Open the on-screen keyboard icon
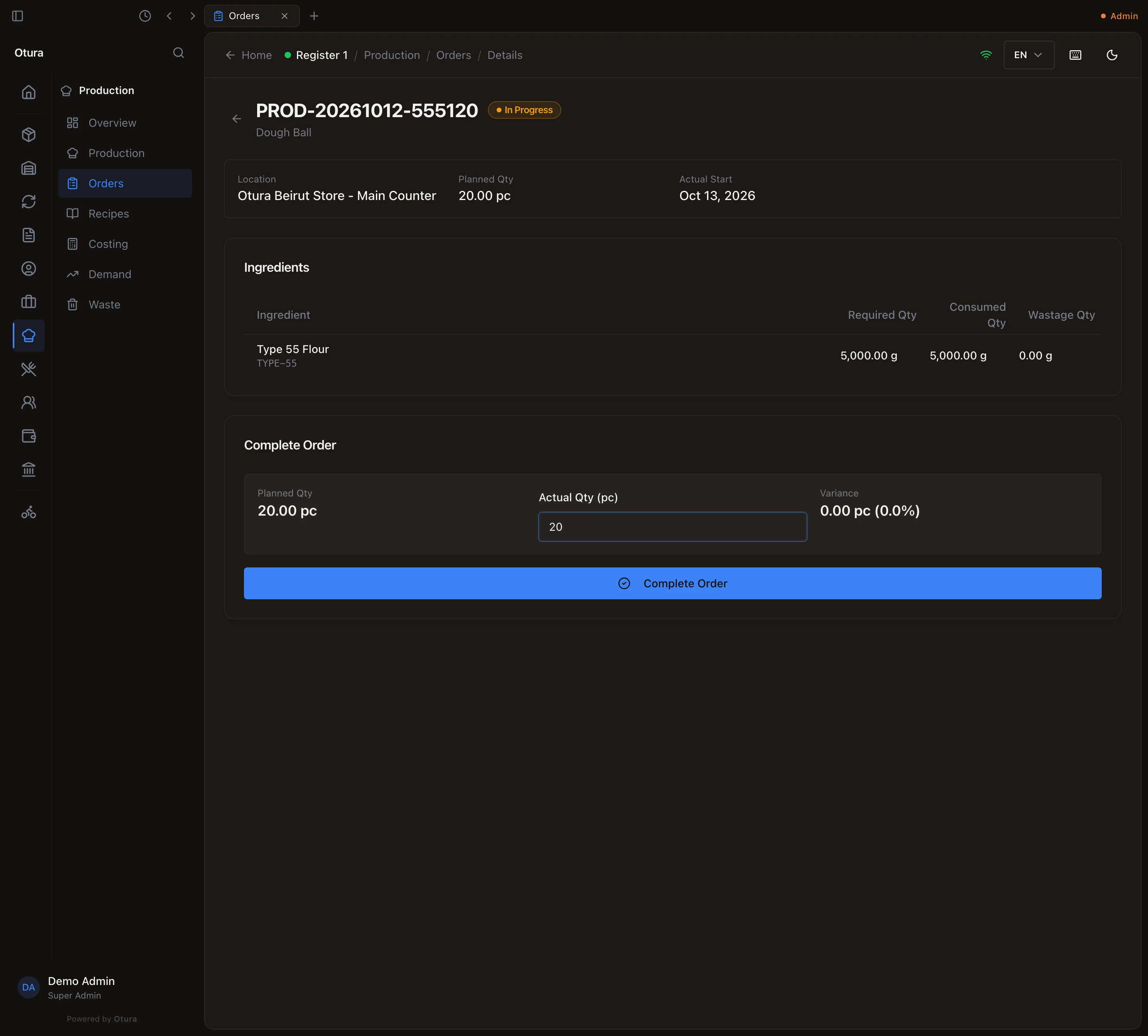1148x1036 pixels. tap(1075, 55)
